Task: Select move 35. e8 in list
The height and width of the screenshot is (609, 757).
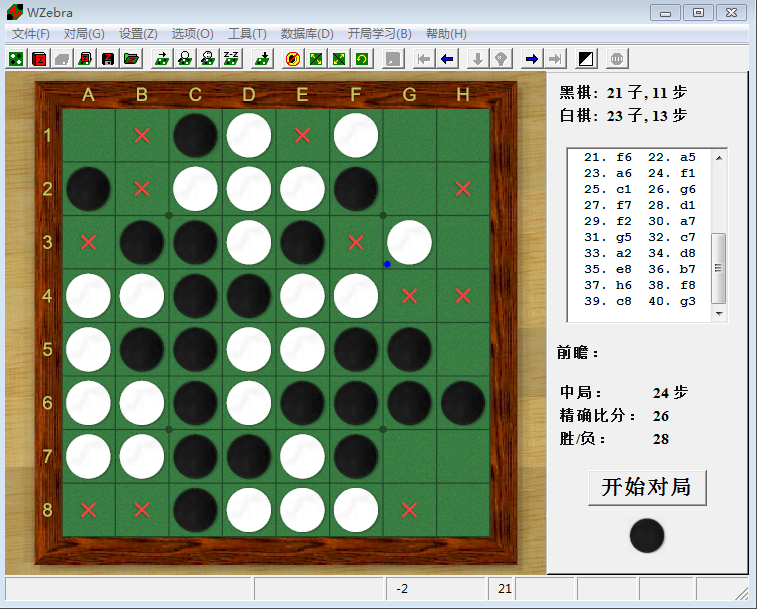Action: [x=608, y=269]
